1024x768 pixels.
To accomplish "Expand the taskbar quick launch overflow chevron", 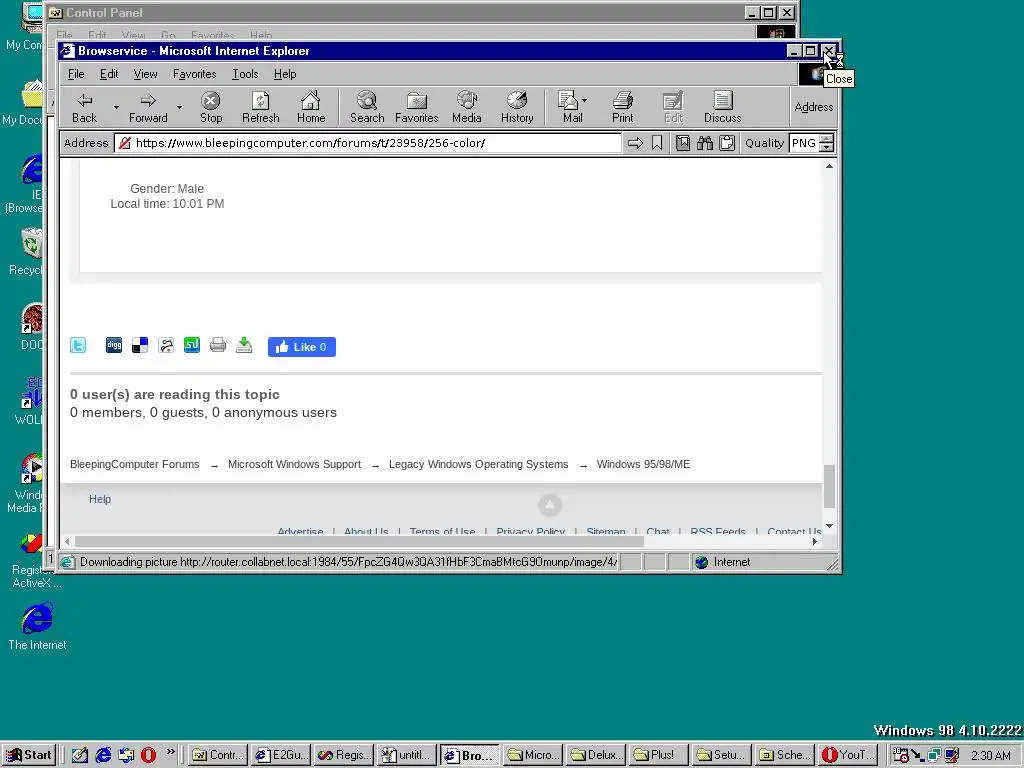I will pyautogui.click(x=170, y=752).
